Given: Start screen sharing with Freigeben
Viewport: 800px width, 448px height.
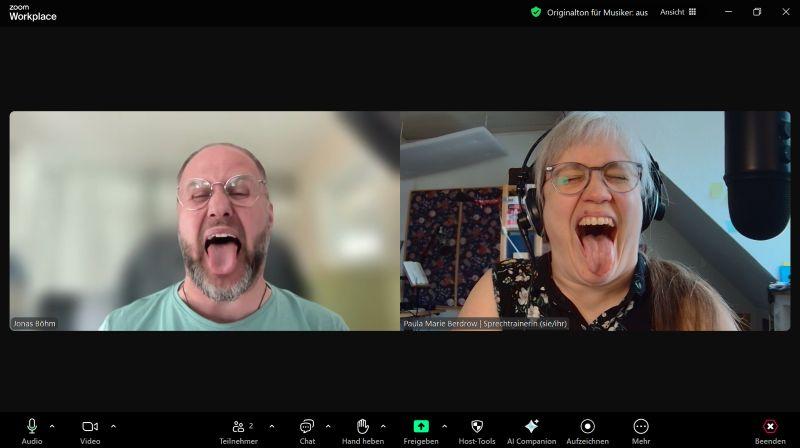Looking at the screenshot, I should coord(421,431).
